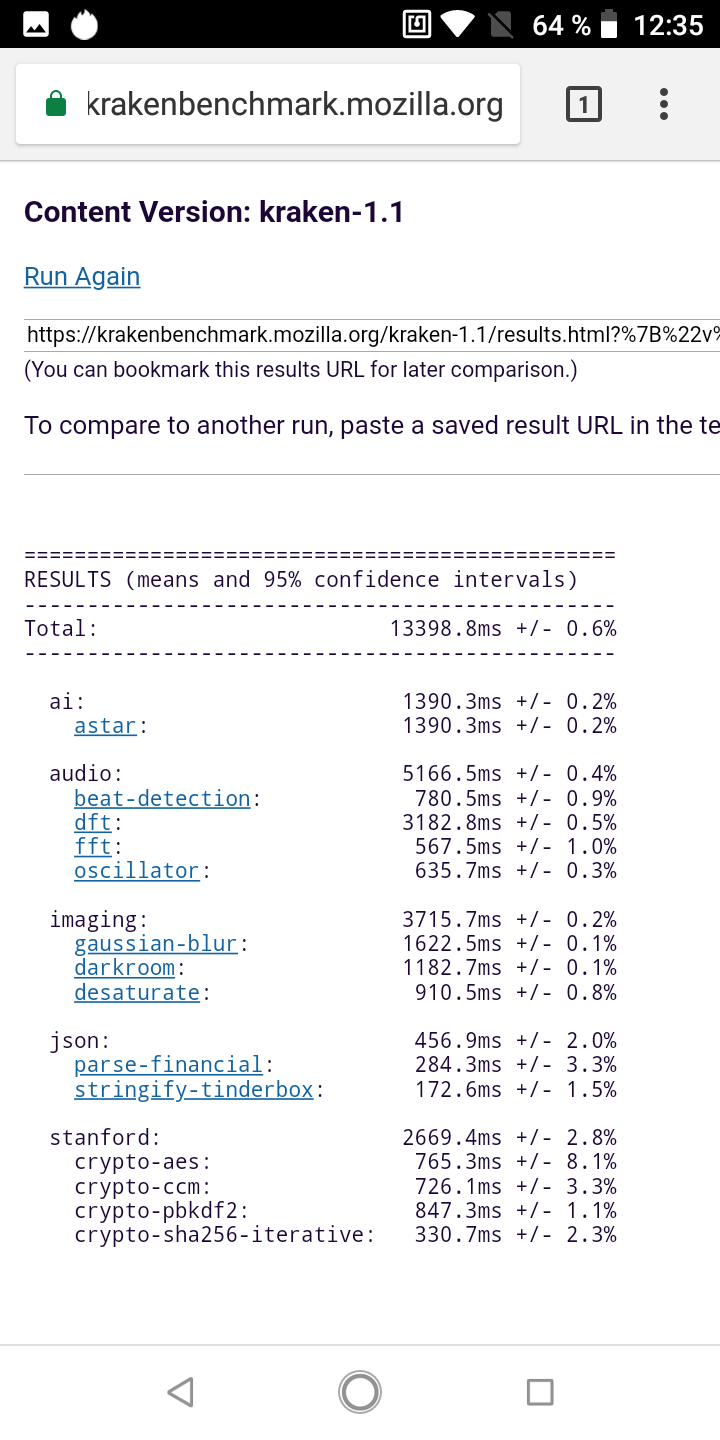Image resolution: width=720 pixels, height=1440 pixels.
Task: Focus the krakenbenchmark.mozilla.org address bar
Action: click(x=295, y=104)
